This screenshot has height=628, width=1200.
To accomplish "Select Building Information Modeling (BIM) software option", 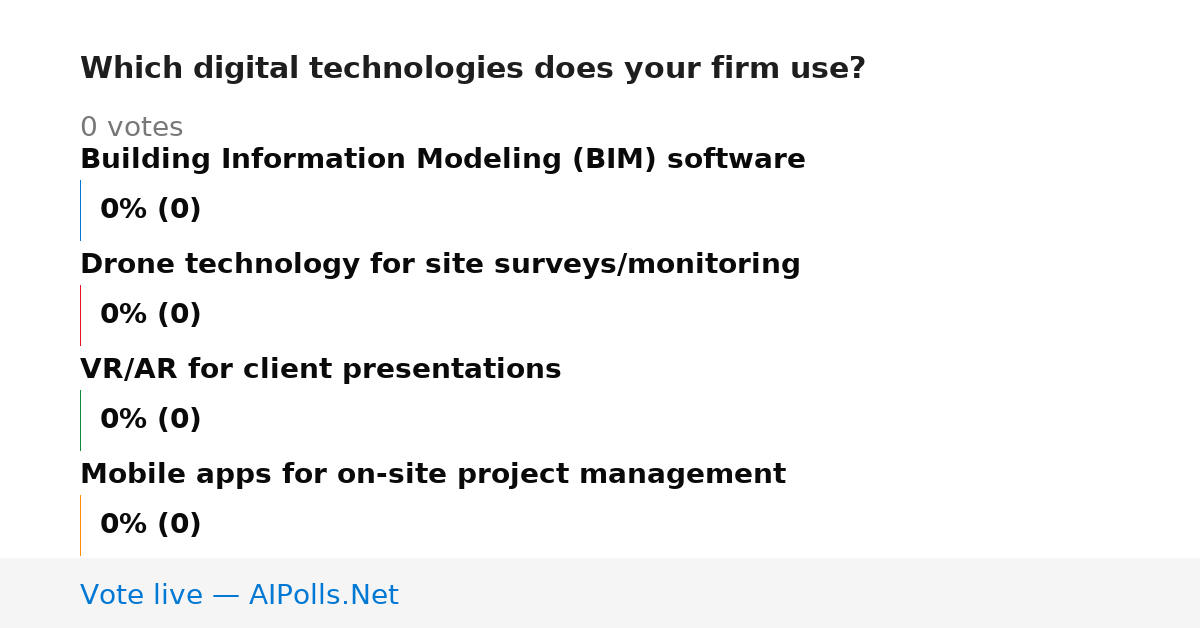I will coord(442,160).
